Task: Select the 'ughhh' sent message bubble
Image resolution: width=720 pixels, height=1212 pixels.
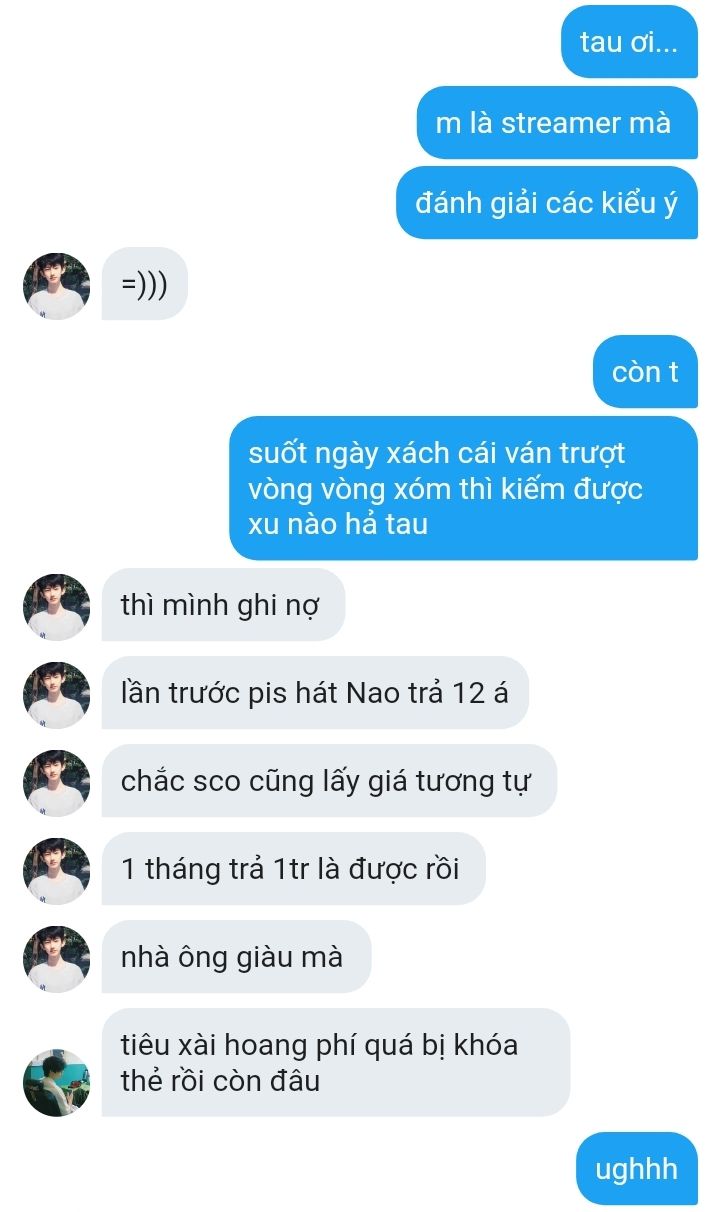Action: click(x=637, y=1168)
